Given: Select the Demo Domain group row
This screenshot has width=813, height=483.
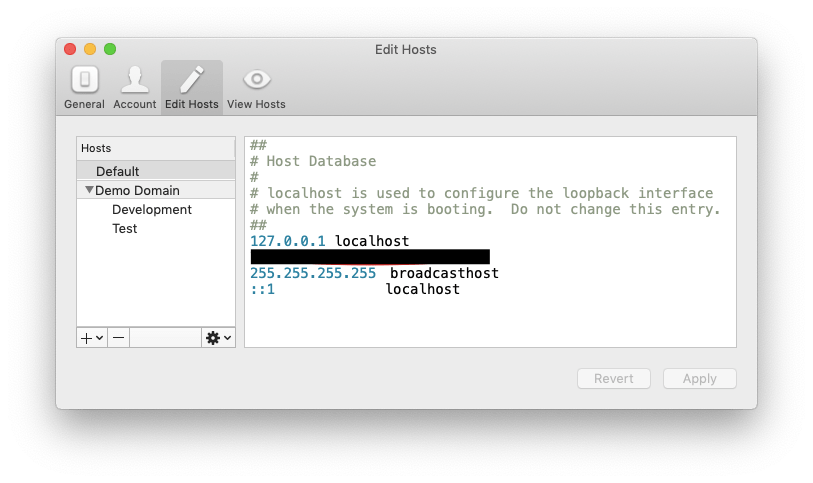Looking at the screenshot, I should pyautogui.click(x=156, y=190).
